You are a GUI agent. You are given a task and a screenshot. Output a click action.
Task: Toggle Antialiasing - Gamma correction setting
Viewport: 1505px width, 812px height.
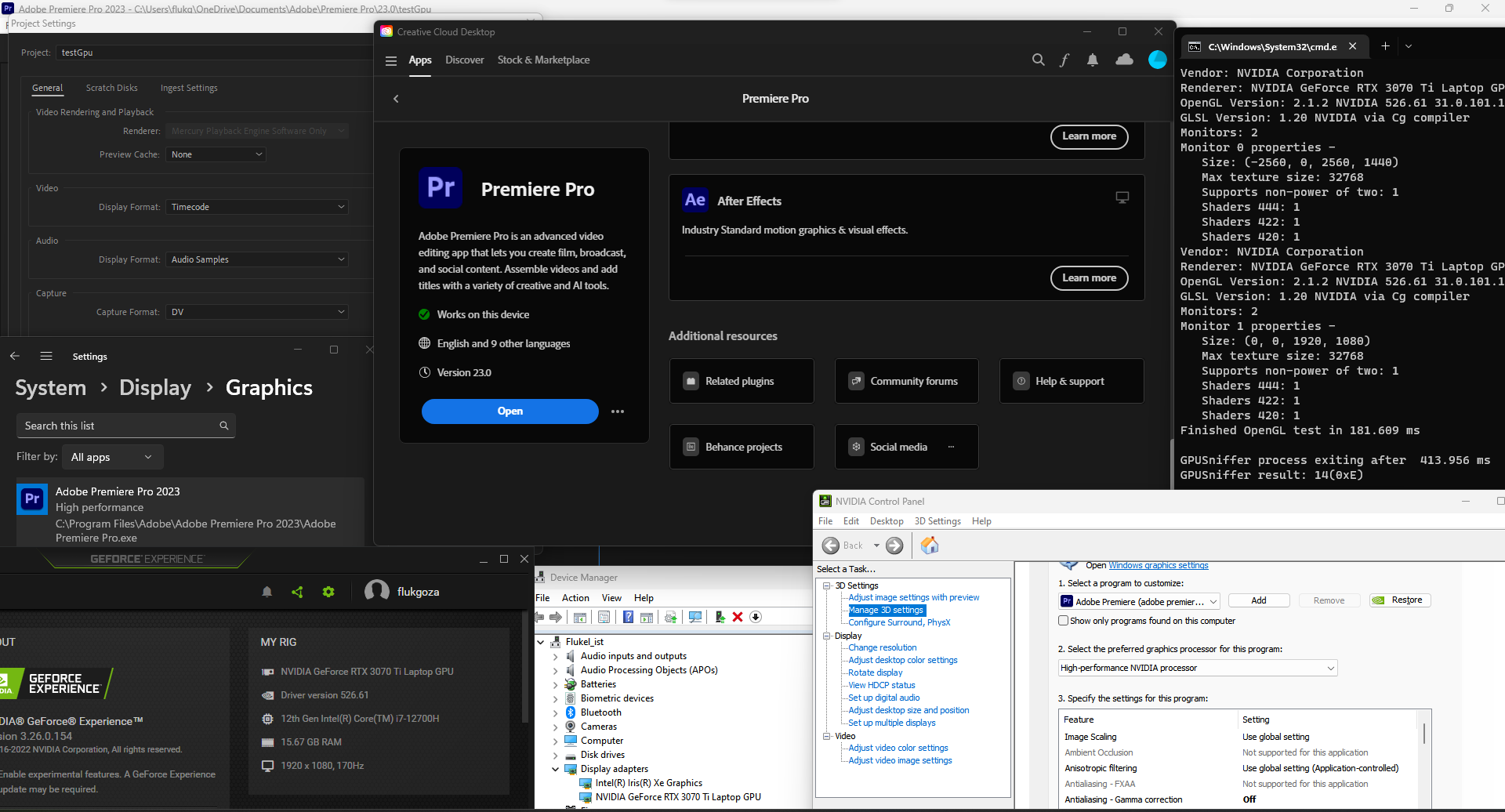(x=1249, y=799)
